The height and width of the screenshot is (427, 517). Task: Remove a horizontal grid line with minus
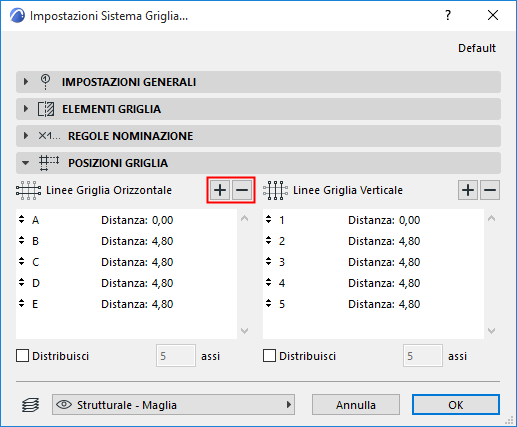tap(242, 190)
